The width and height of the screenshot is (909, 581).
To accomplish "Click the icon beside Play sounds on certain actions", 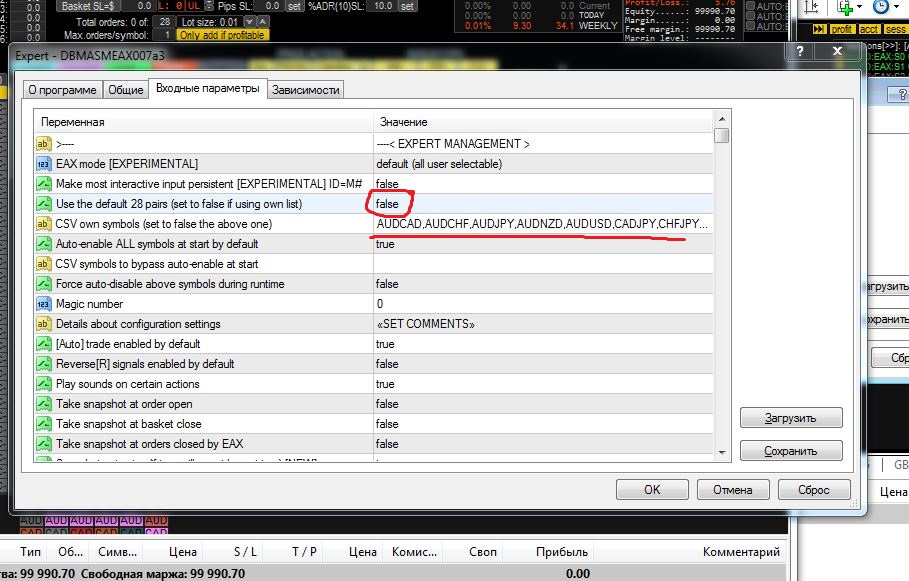I will pyautogui.click(x=43, y=384).
